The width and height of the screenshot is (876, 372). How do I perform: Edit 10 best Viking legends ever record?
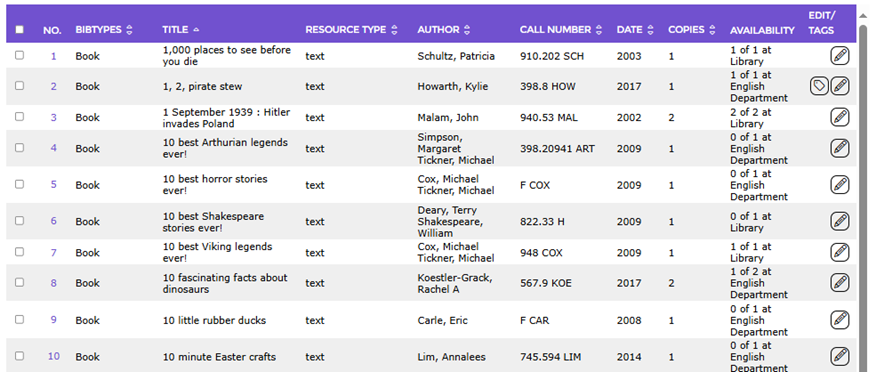(x=839, y=252)
